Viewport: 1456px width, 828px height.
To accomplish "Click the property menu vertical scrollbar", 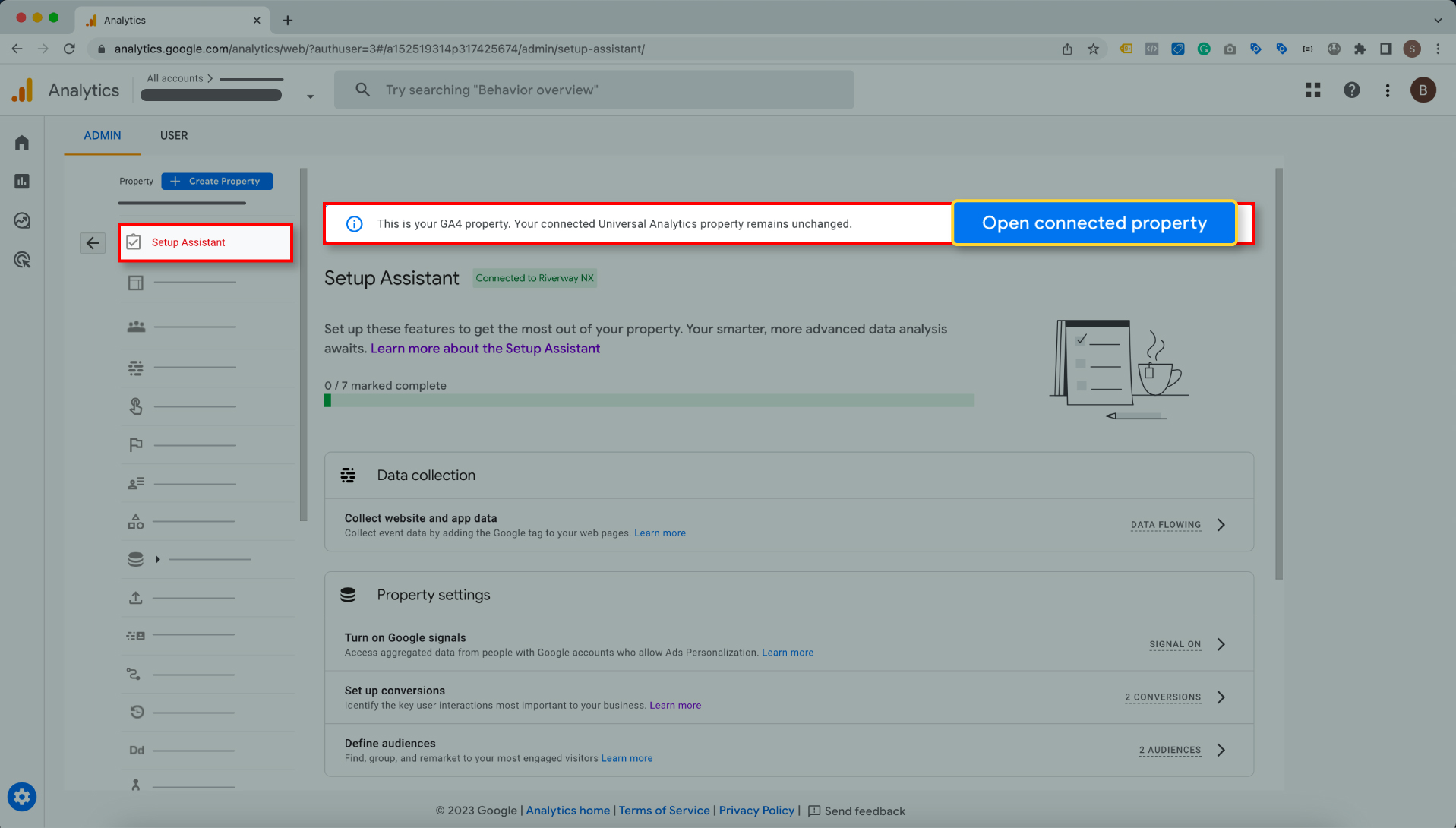I will (x=303, y=345).
